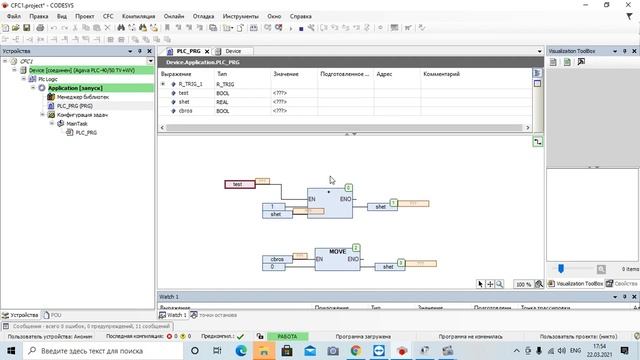This screenshot has height=360, width=640.
Task: Pin the Visualization ToolBox panel
Action: pyautogui.click(x=624, y=51)
